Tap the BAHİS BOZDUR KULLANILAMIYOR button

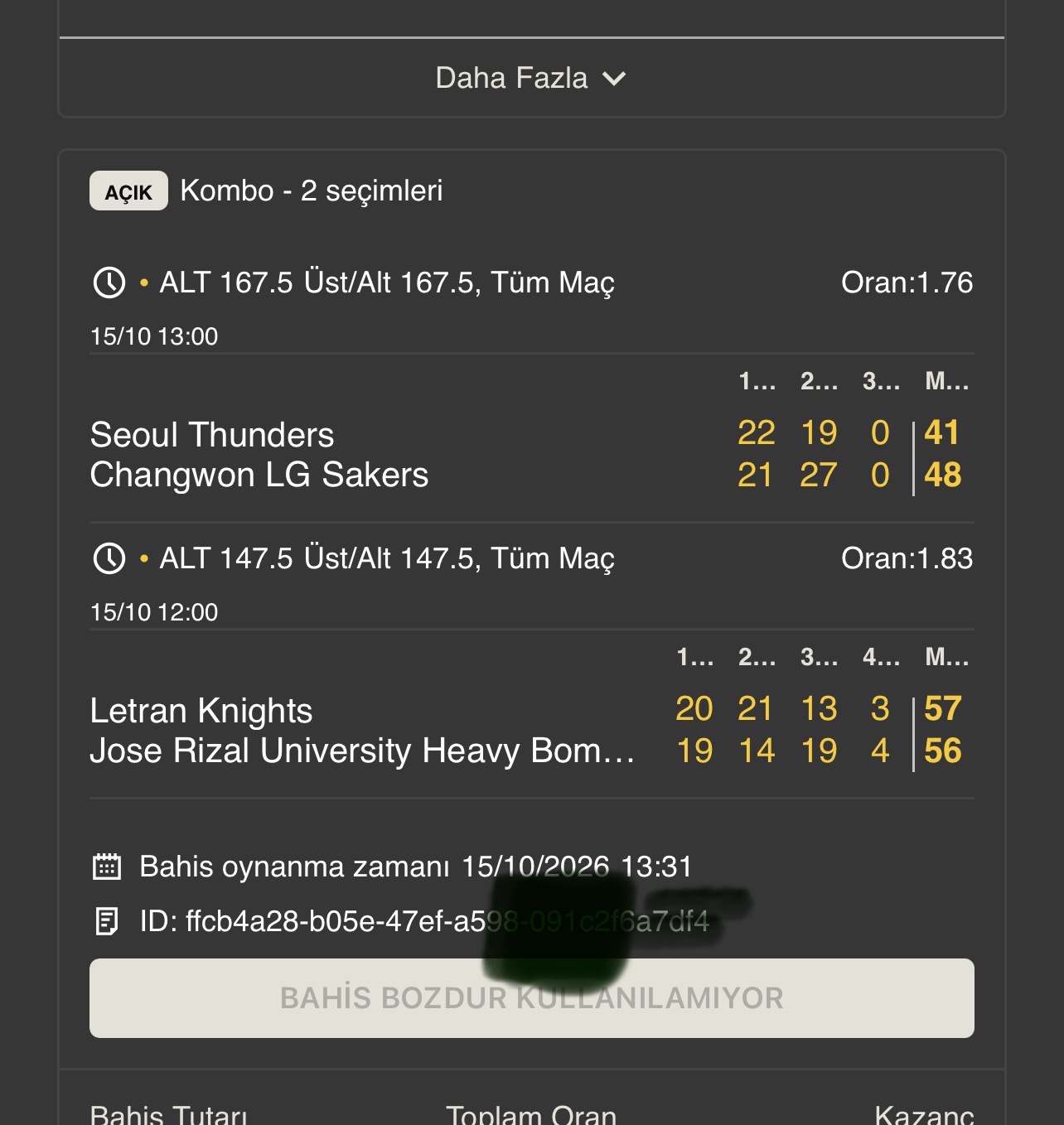pos(532,998)
